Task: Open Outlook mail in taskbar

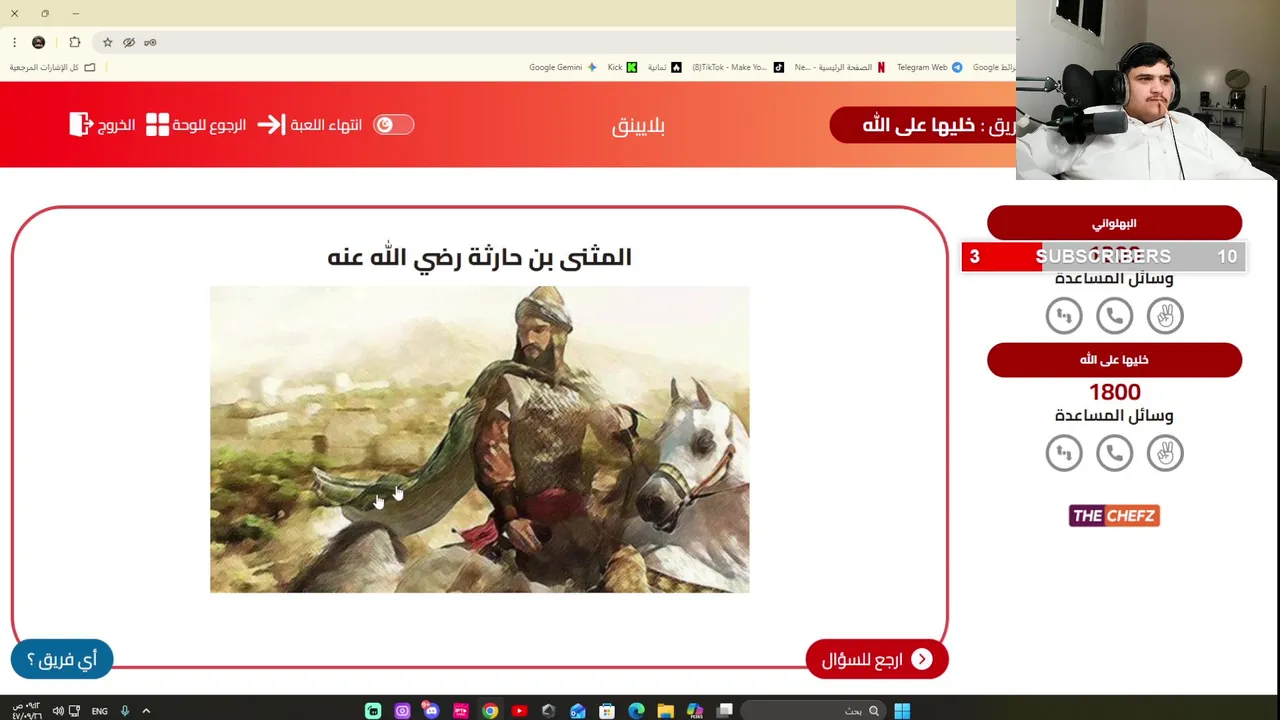Action: 578,711
